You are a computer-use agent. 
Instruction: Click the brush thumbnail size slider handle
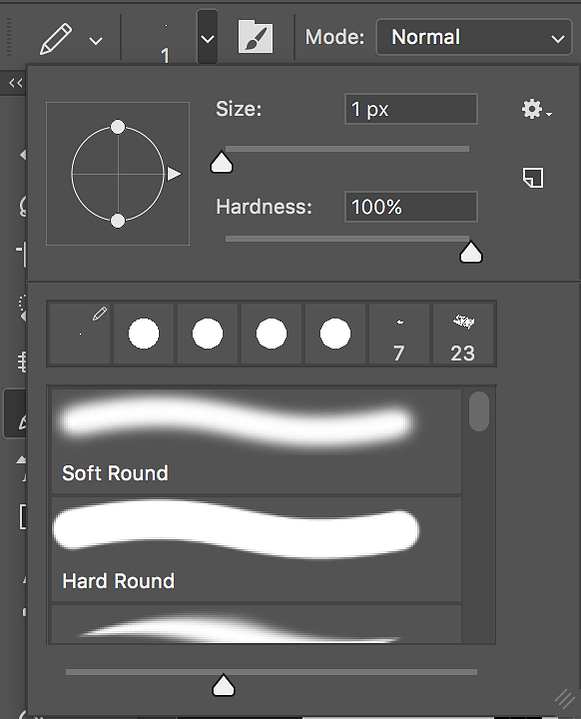pos(223,685)
